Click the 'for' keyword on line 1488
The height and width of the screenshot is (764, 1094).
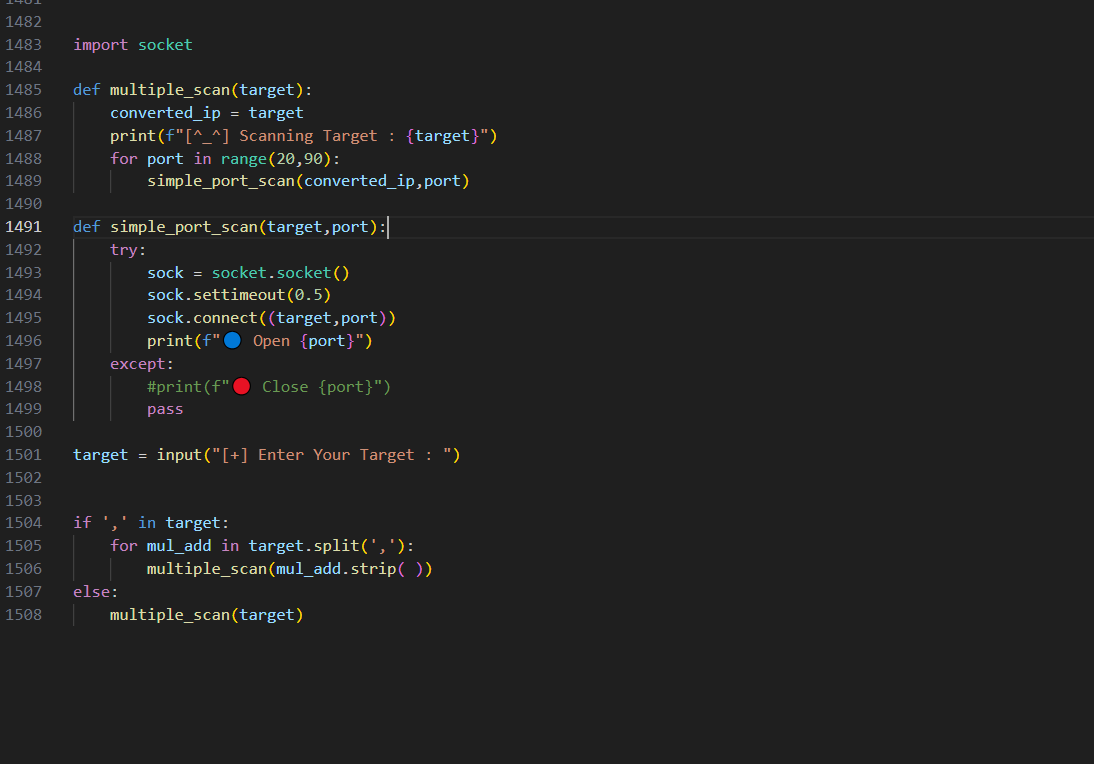click(124, 159)
